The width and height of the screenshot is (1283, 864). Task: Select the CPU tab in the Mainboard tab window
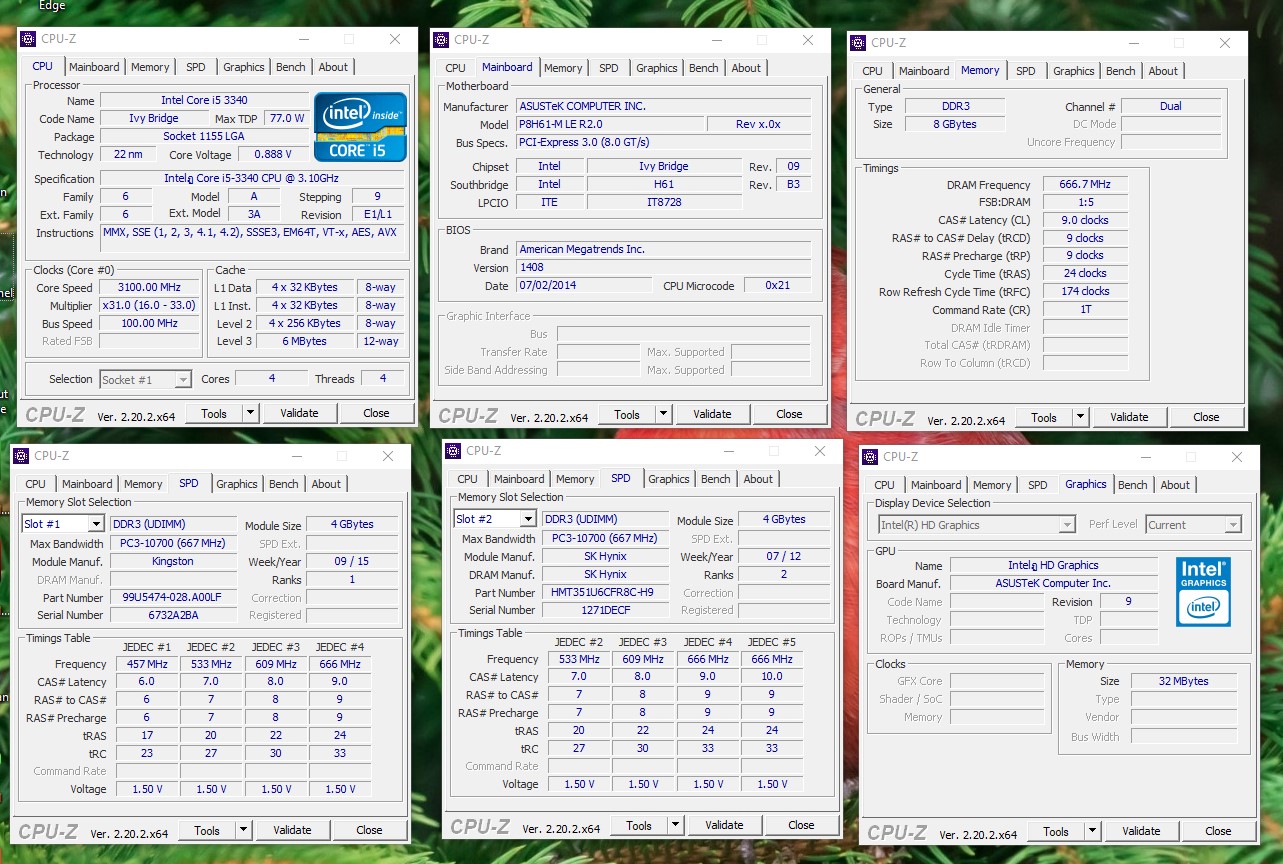click(455, 68)
